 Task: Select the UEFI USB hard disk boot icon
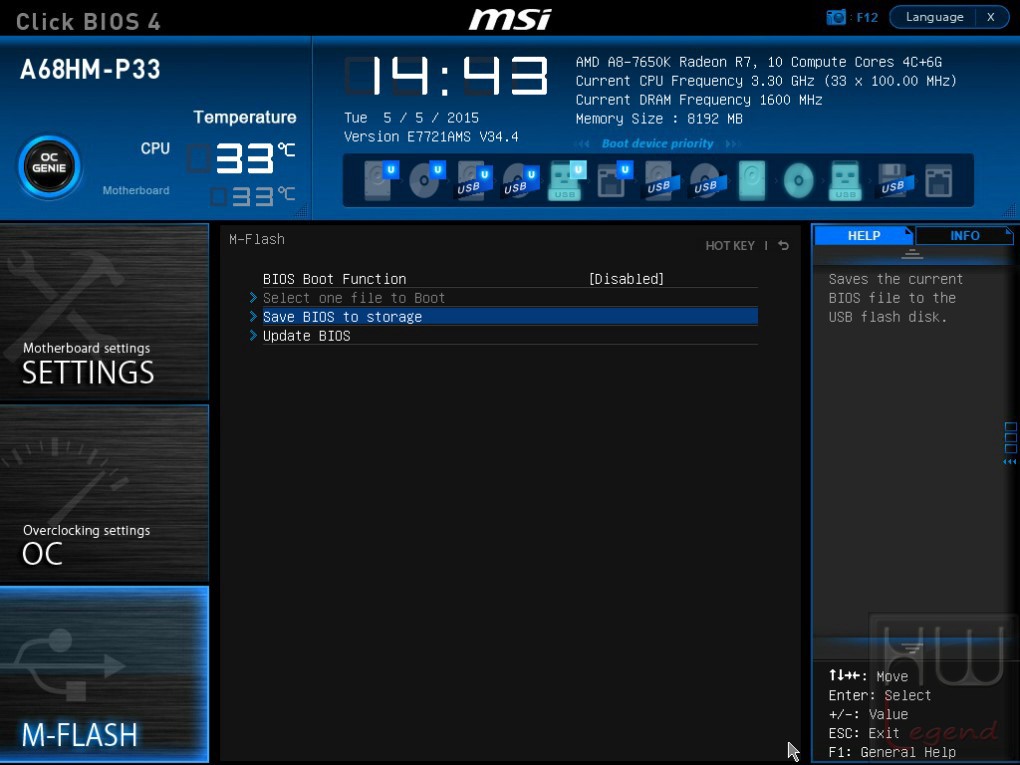click(474, 180)
